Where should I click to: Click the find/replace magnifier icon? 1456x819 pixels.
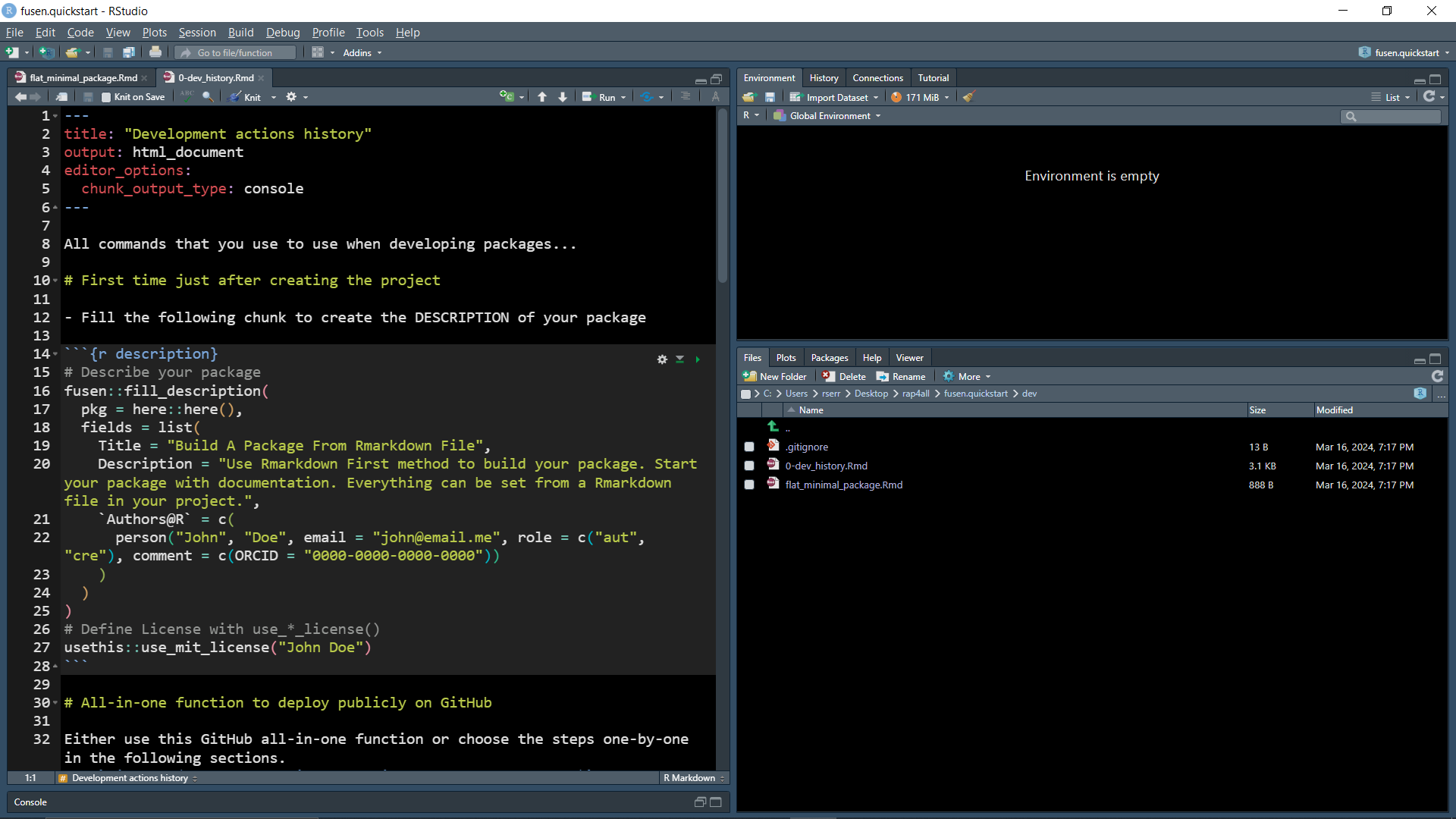tap(208, 96)
